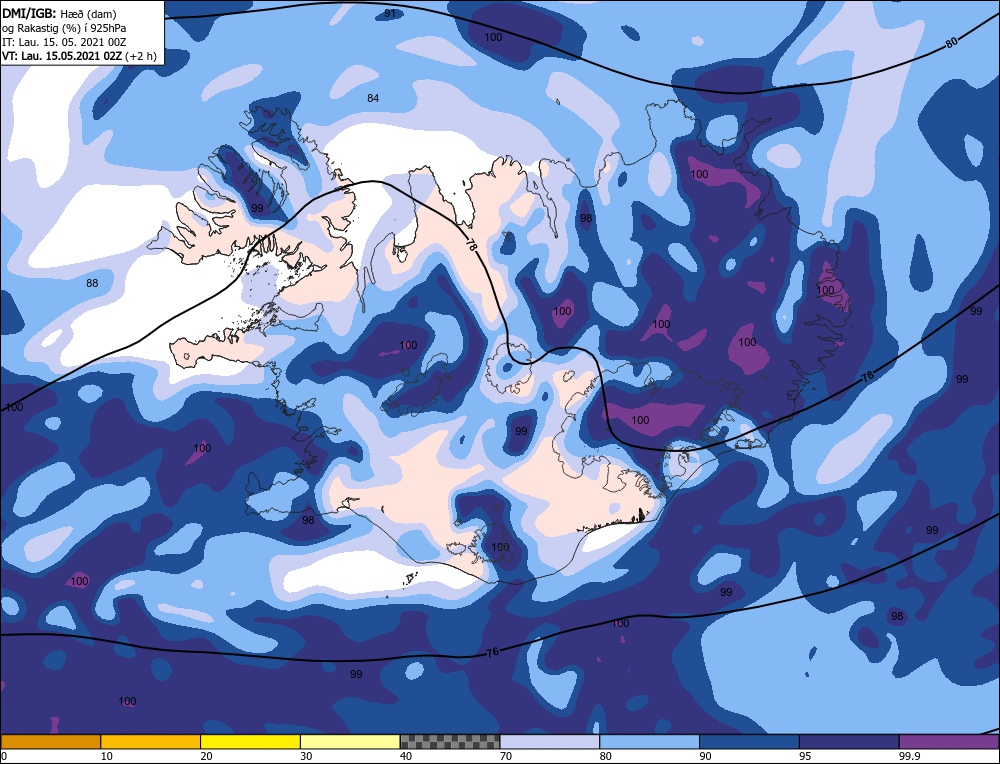Click the "84" humidity value on map
The width and height of the screenshot is (1000, 764).
pyautogui.click(x=373, y=98)
